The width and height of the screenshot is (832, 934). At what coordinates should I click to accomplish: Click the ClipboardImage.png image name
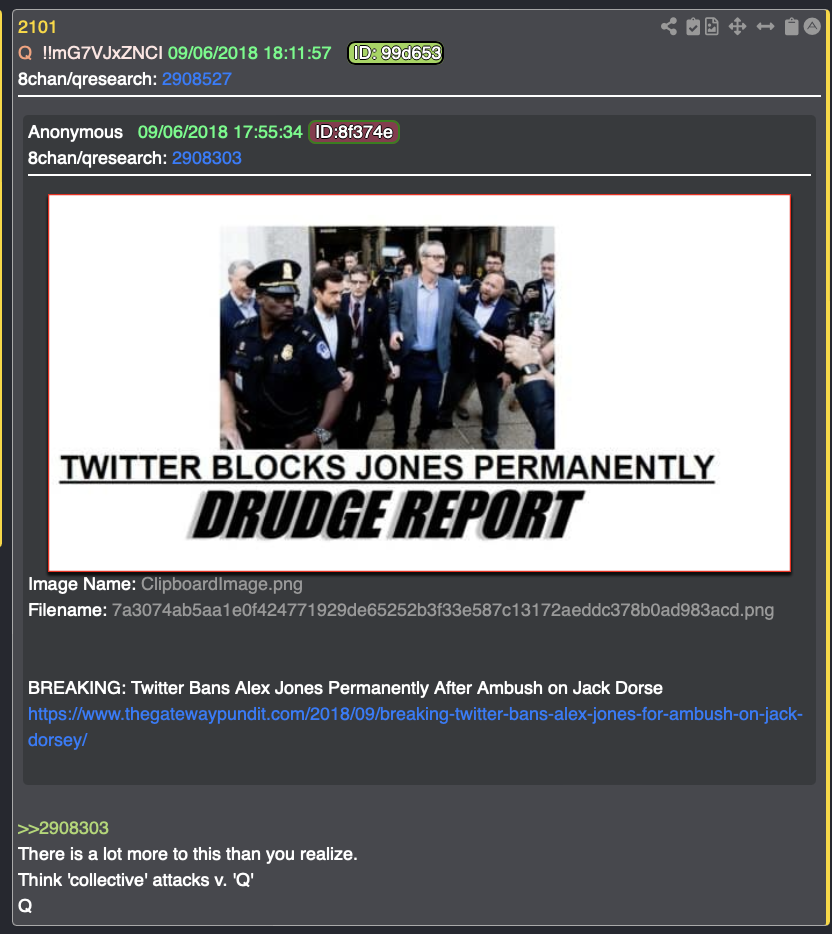click(x=222, y=584)
